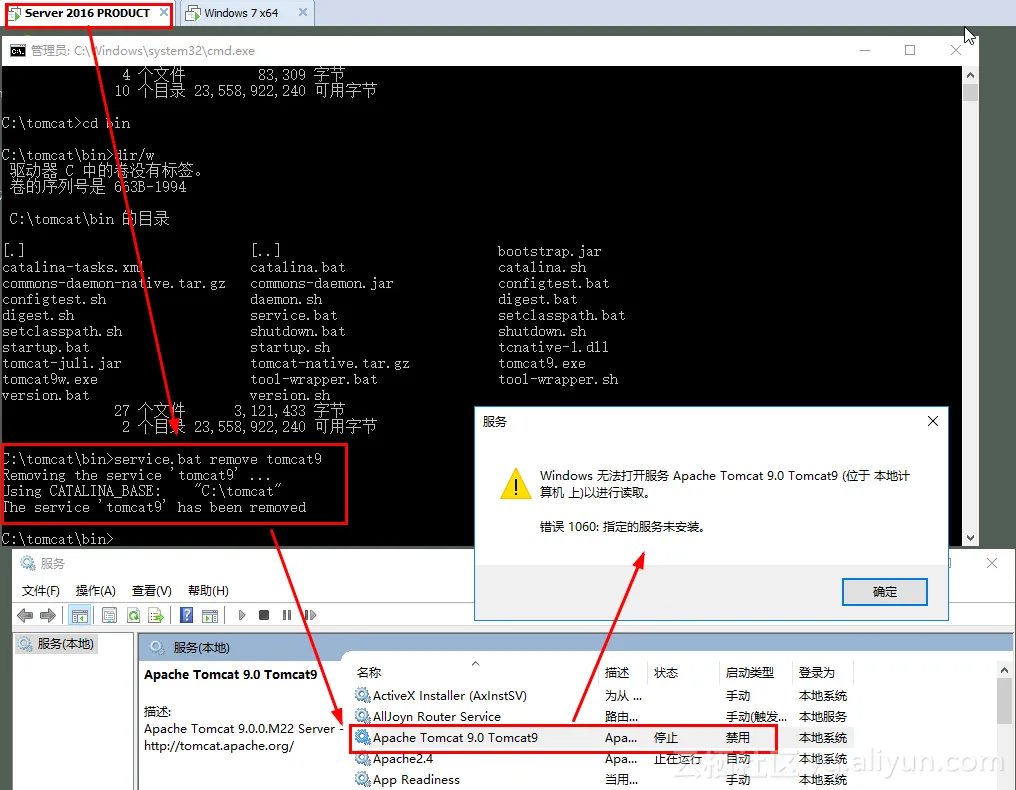
Task: Select Apache2.4 service row
Action: pos(402,758)
